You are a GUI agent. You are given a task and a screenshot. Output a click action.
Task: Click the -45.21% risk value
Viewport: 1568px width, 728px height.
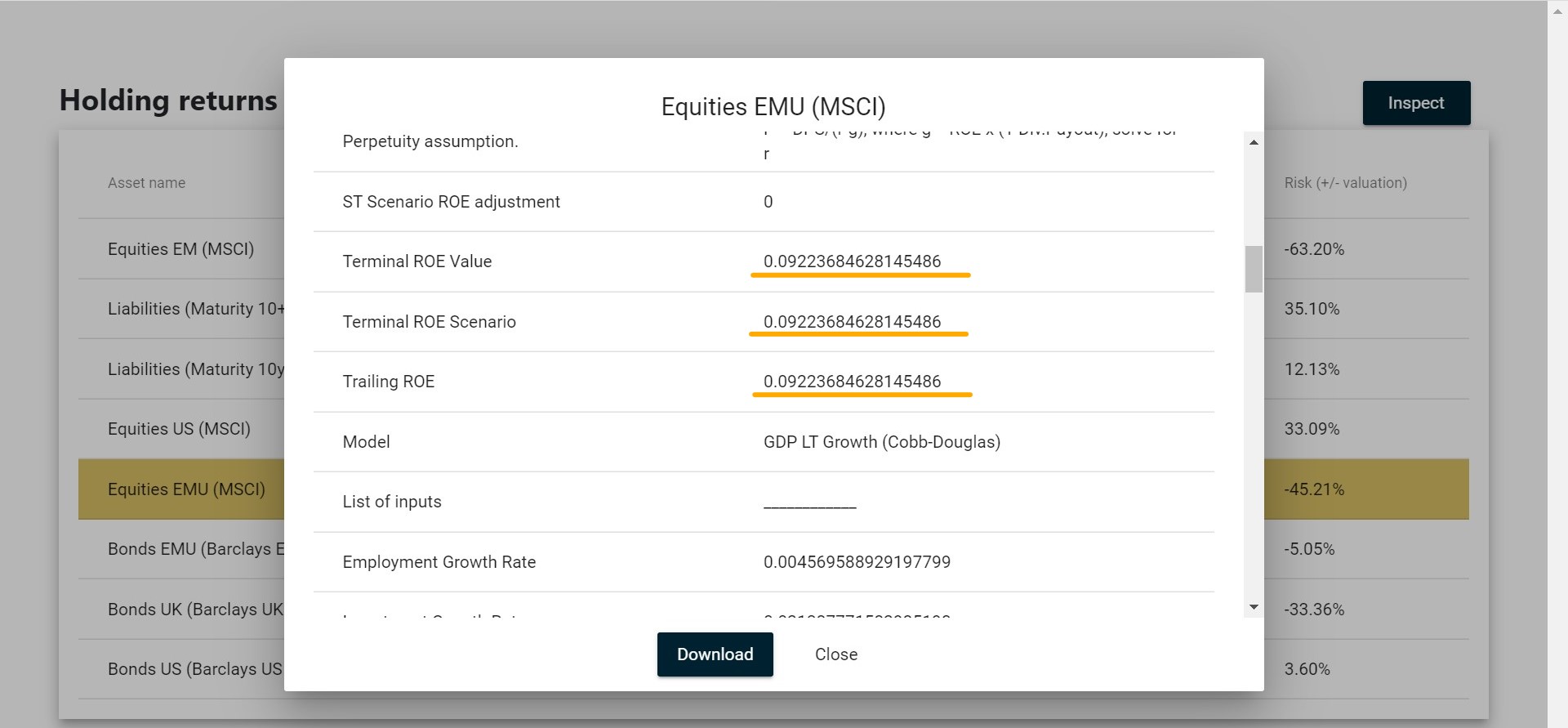click(1314, 489)
